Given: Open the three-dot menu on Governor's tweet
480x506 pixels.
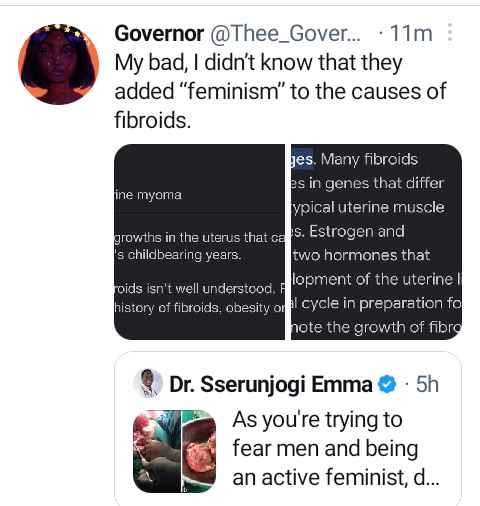Looking at the screenshot, I should click(x=450, y=32).
